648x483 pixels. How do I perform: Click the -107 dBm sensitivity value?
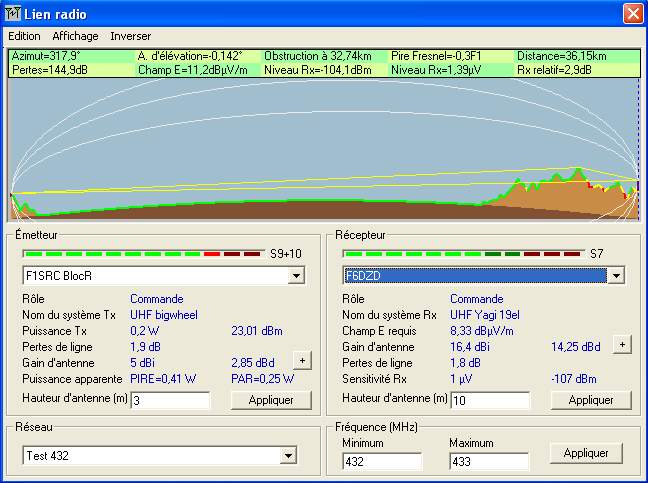pyautogui.click(x=574, y=379)
